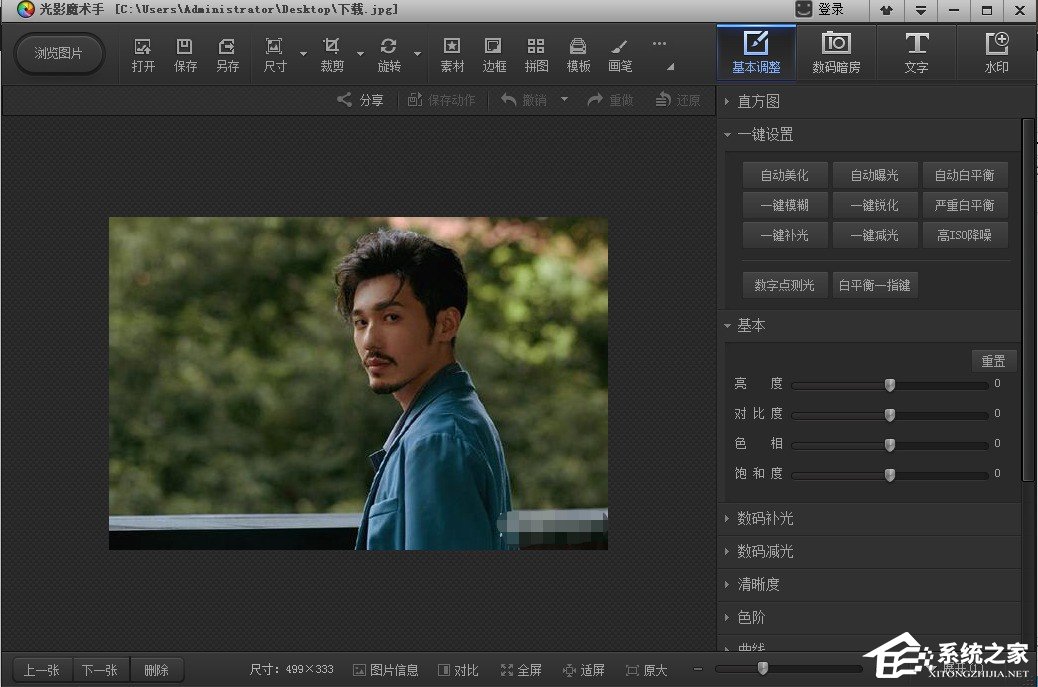Switch to the 文字 (Text) tab
Viewport: 1038px width, 687px height.
916,53
